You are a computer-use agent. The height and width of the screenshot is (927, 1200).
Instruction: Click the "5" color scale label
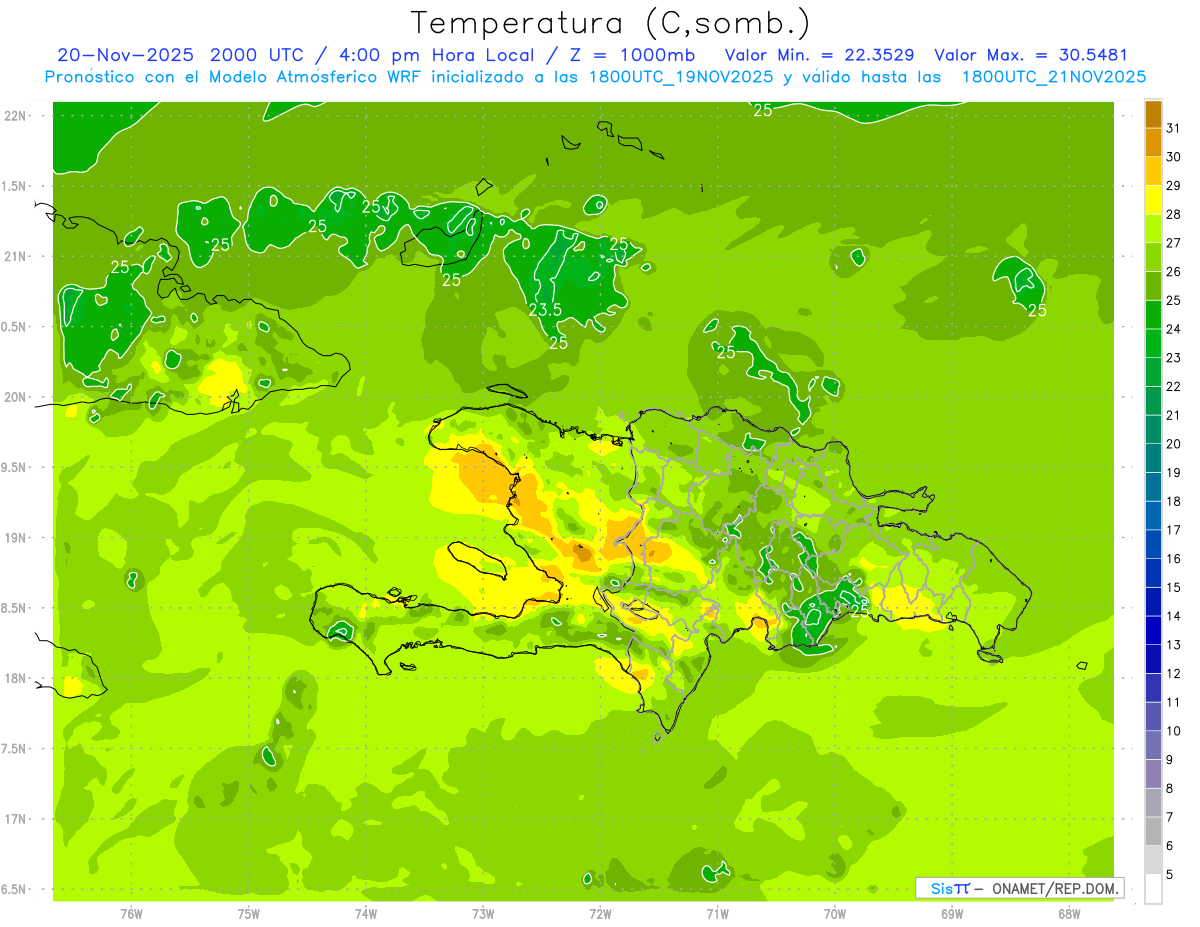tap(1170, 874)
